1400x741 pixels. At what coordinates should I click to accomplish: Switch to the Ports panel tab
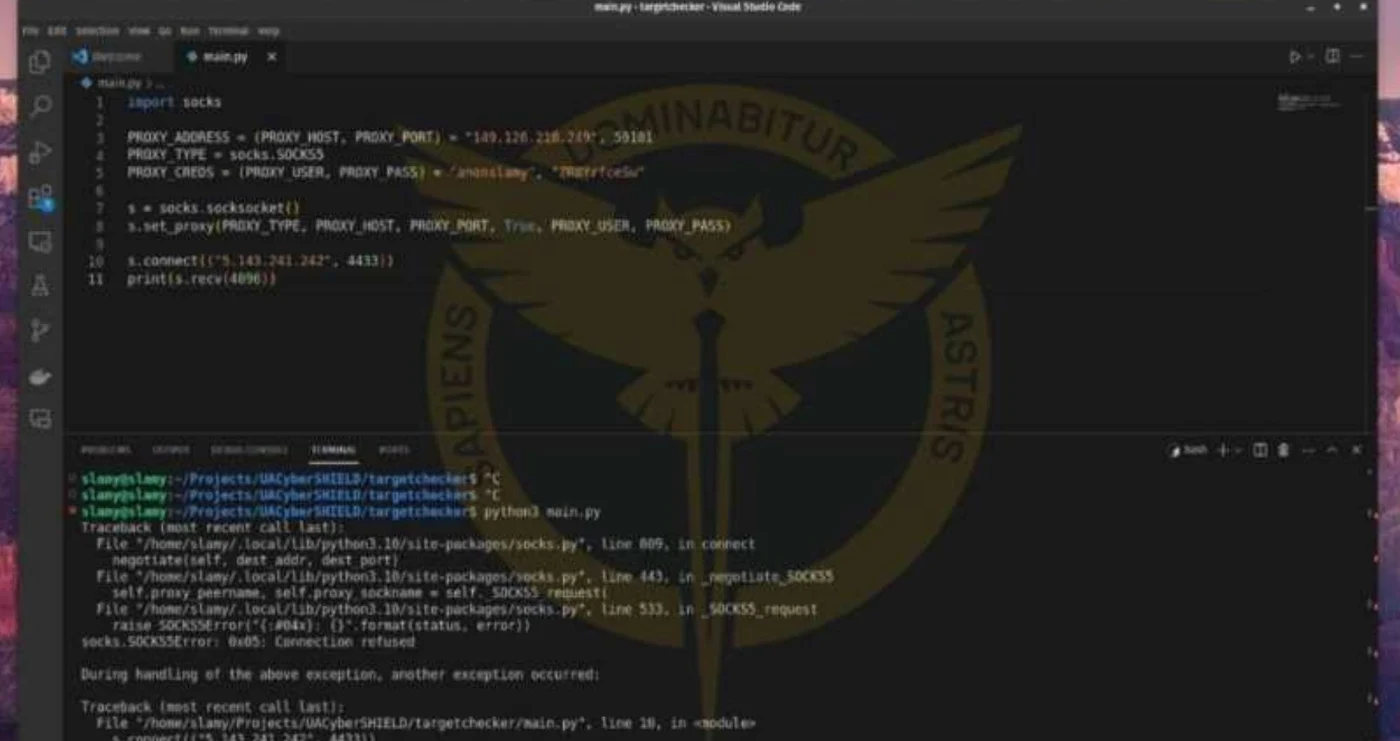(x=394, y=451)
